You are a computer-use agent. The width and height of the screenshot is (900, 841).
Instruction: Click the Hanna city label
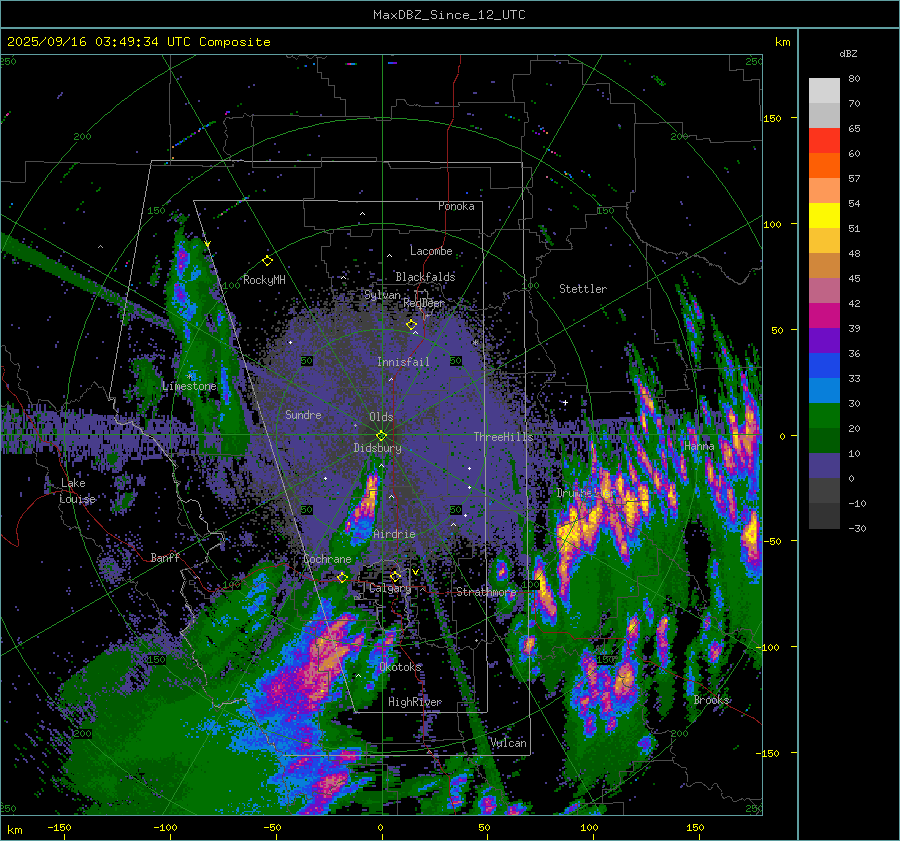699,446
